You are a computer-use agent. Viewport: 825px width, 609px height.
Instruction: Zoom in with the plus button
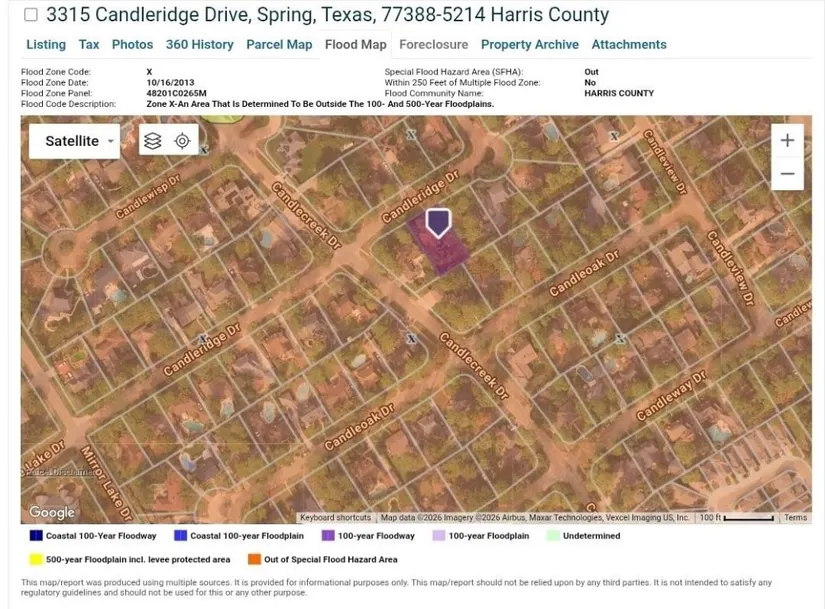pyautogui.click(x=787, y=140)
